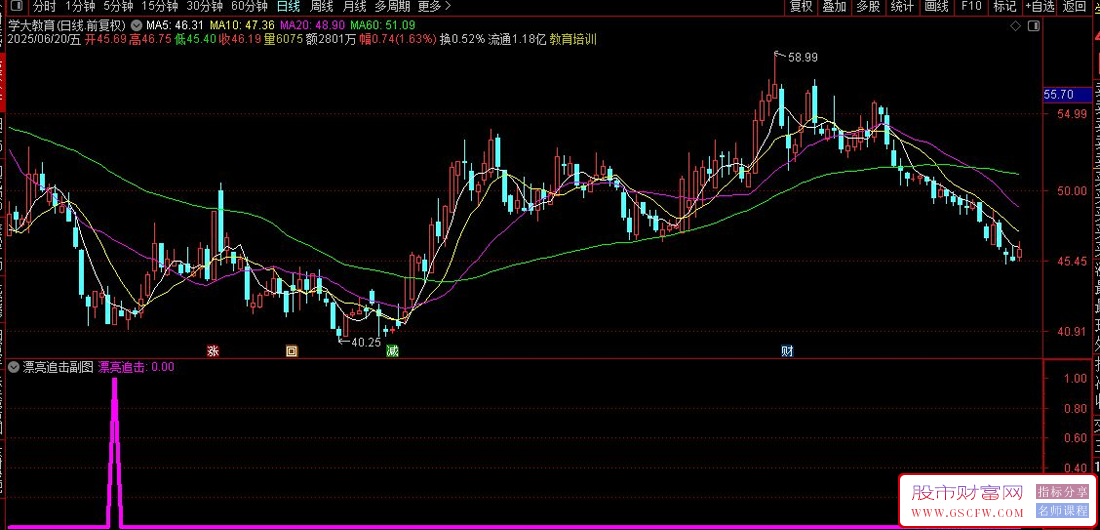Click the 换0.52% turnover readout

pos(462,39)
